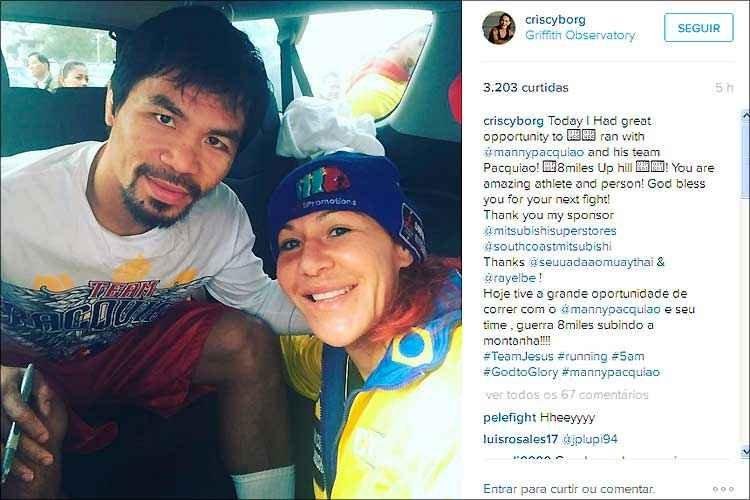The image size is (750, 500).
Task: Open the #TeamJesus hashtag
Action: click(x=518, y=356)
